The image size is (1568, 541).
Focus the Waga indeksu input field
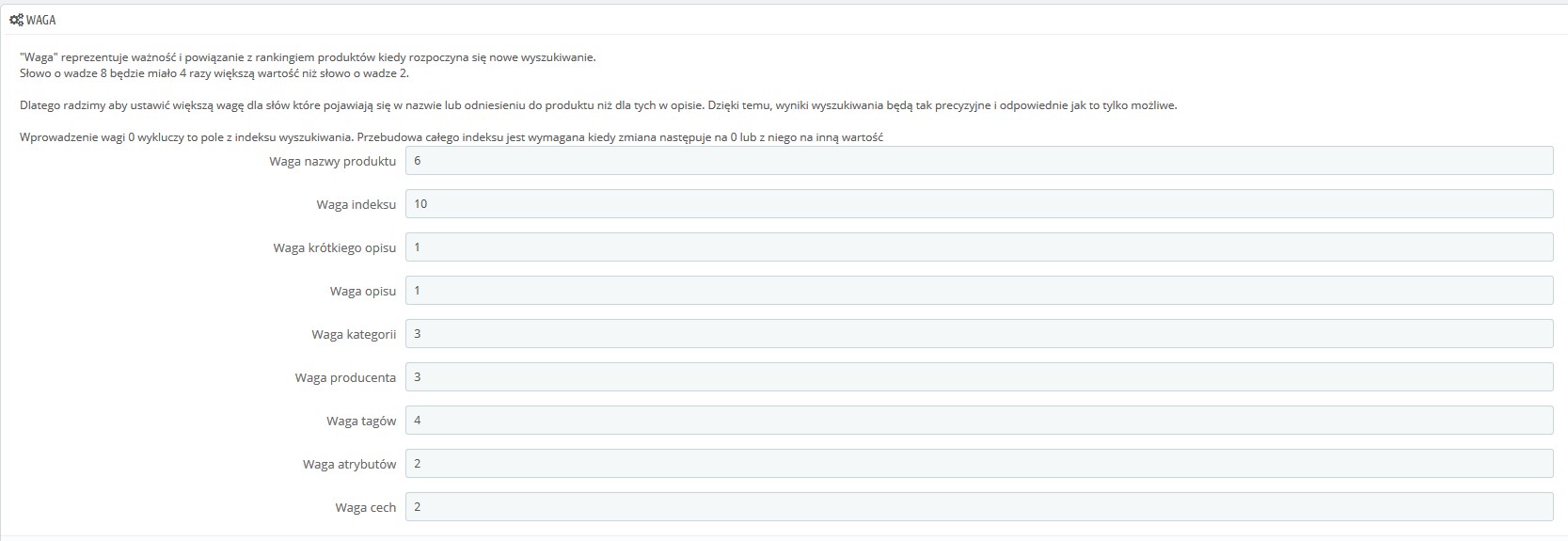pos(979,204)
